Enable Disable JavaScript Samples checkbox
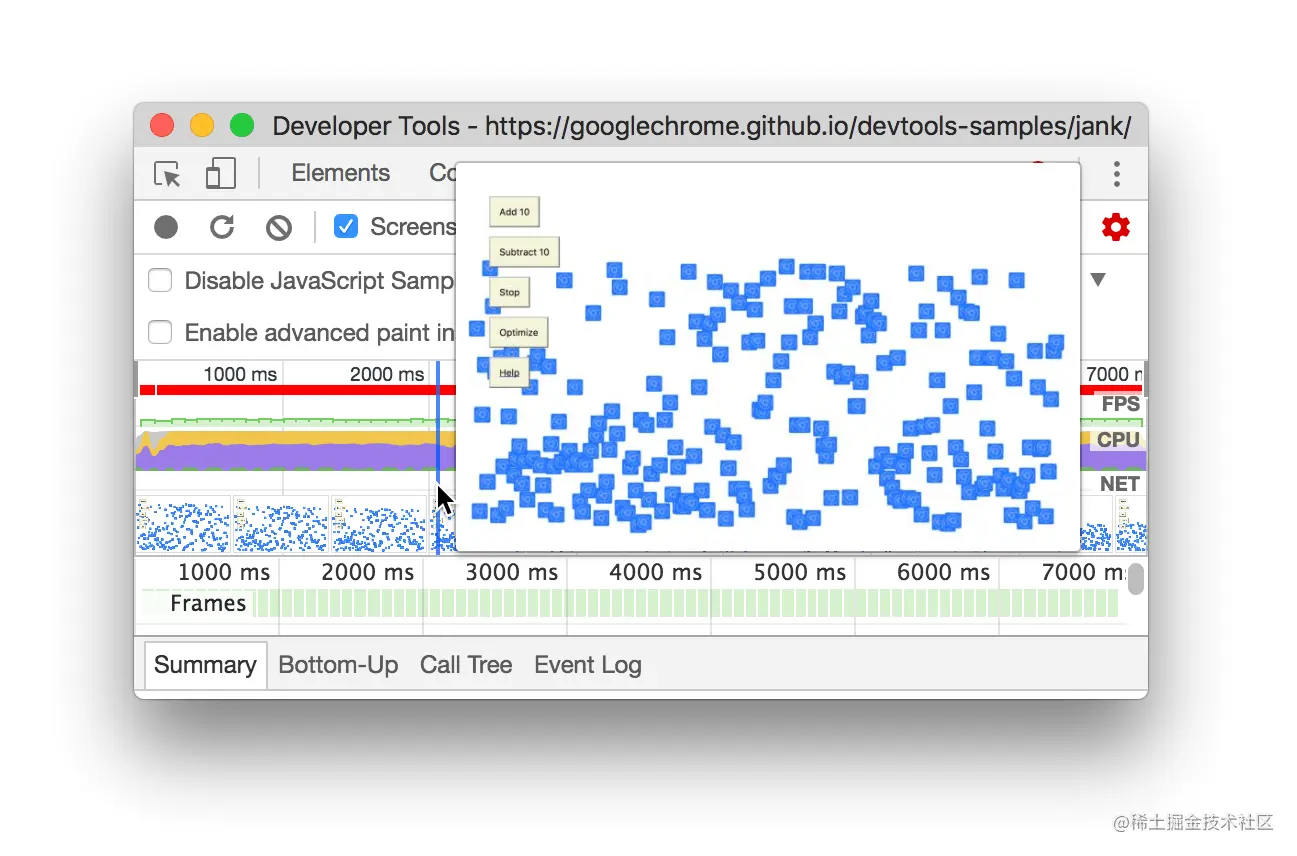1297x856 pixels. [x=160, y=281]
